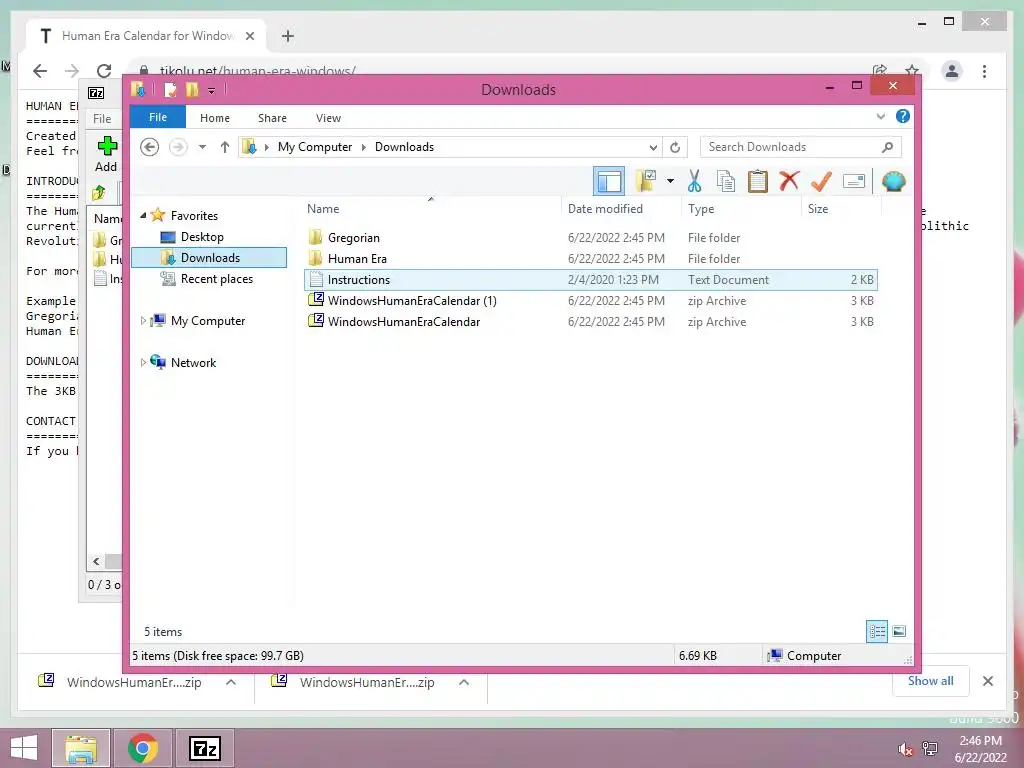Viewport: 1024px width, 768px height.
Task: Reload the Chrome page
Action: 104,71
